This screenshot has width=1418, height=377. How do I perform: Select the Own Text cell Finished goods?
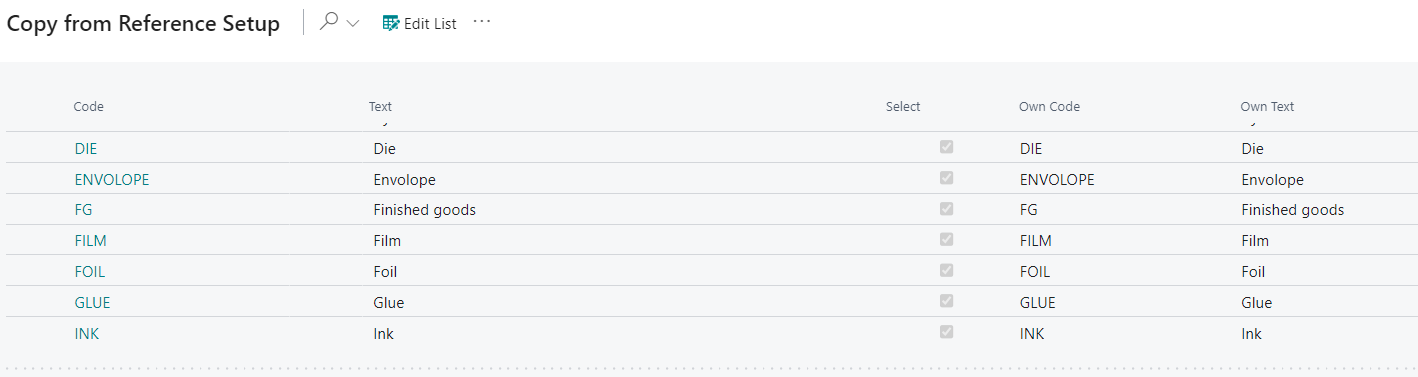pos(1292,210)
